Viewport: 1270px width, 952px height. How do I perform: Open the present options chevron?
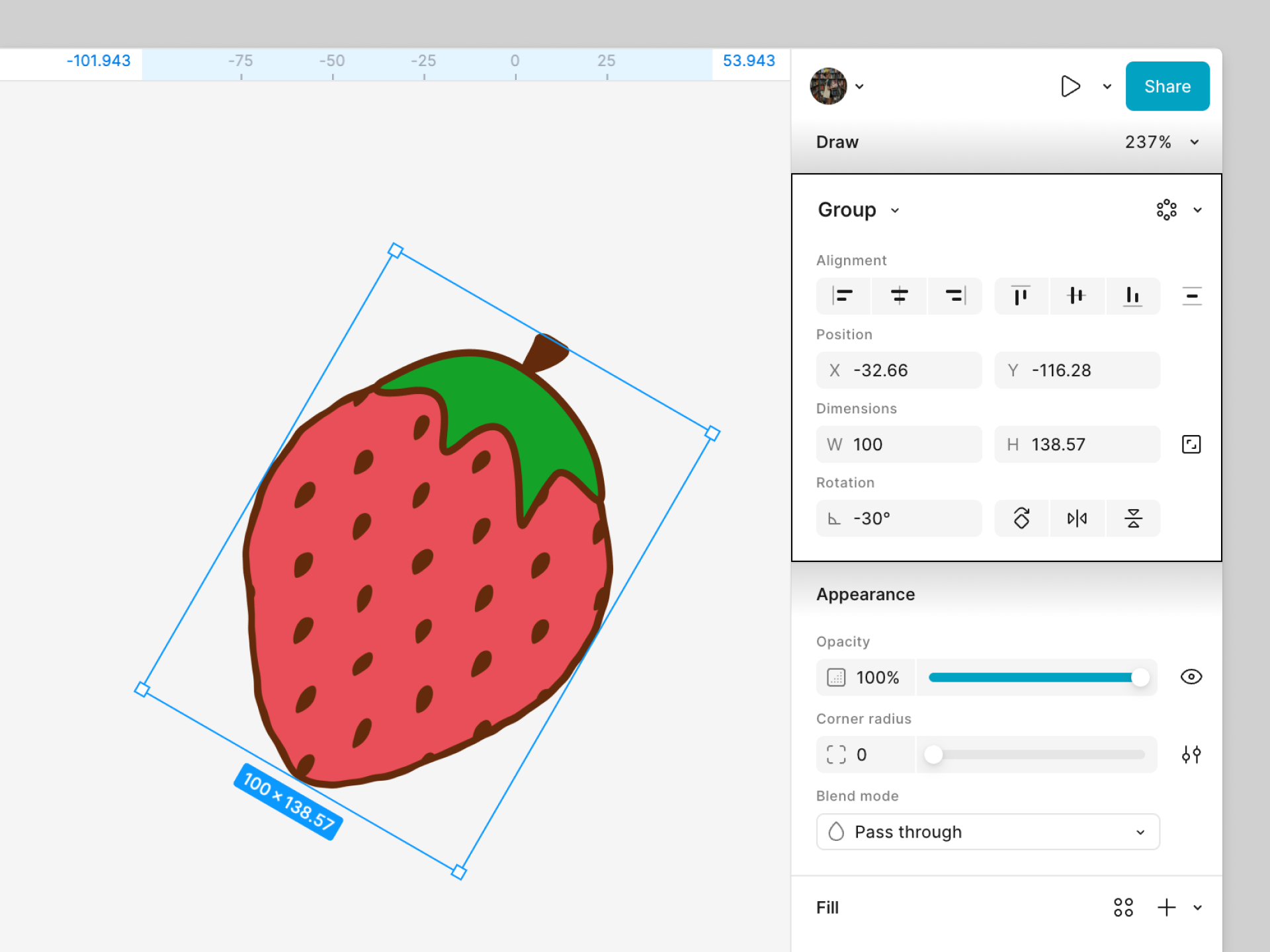pos(1107,87)
